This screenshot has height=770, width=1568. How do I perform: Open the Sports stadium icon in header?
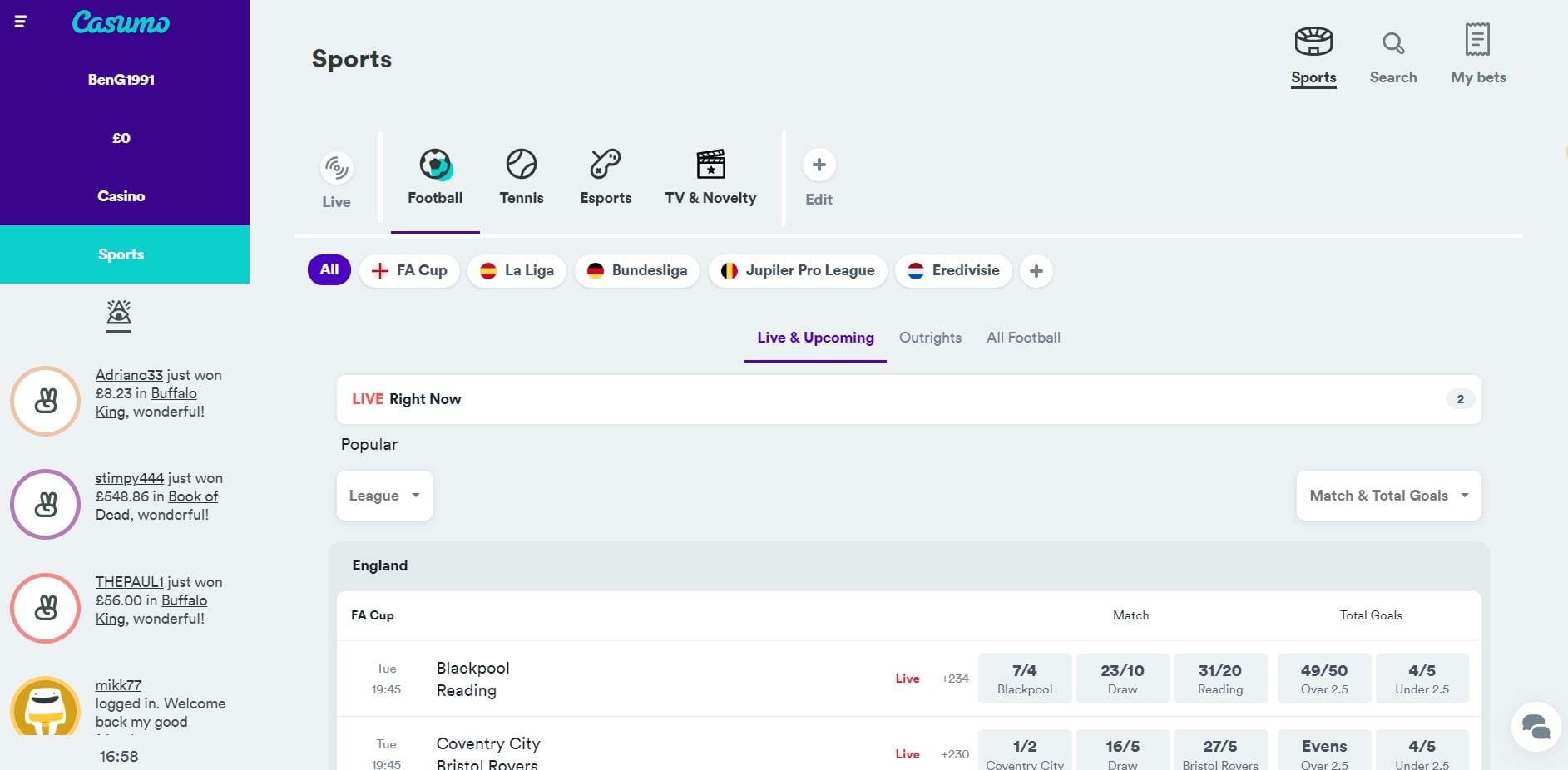pos(1313,41)
